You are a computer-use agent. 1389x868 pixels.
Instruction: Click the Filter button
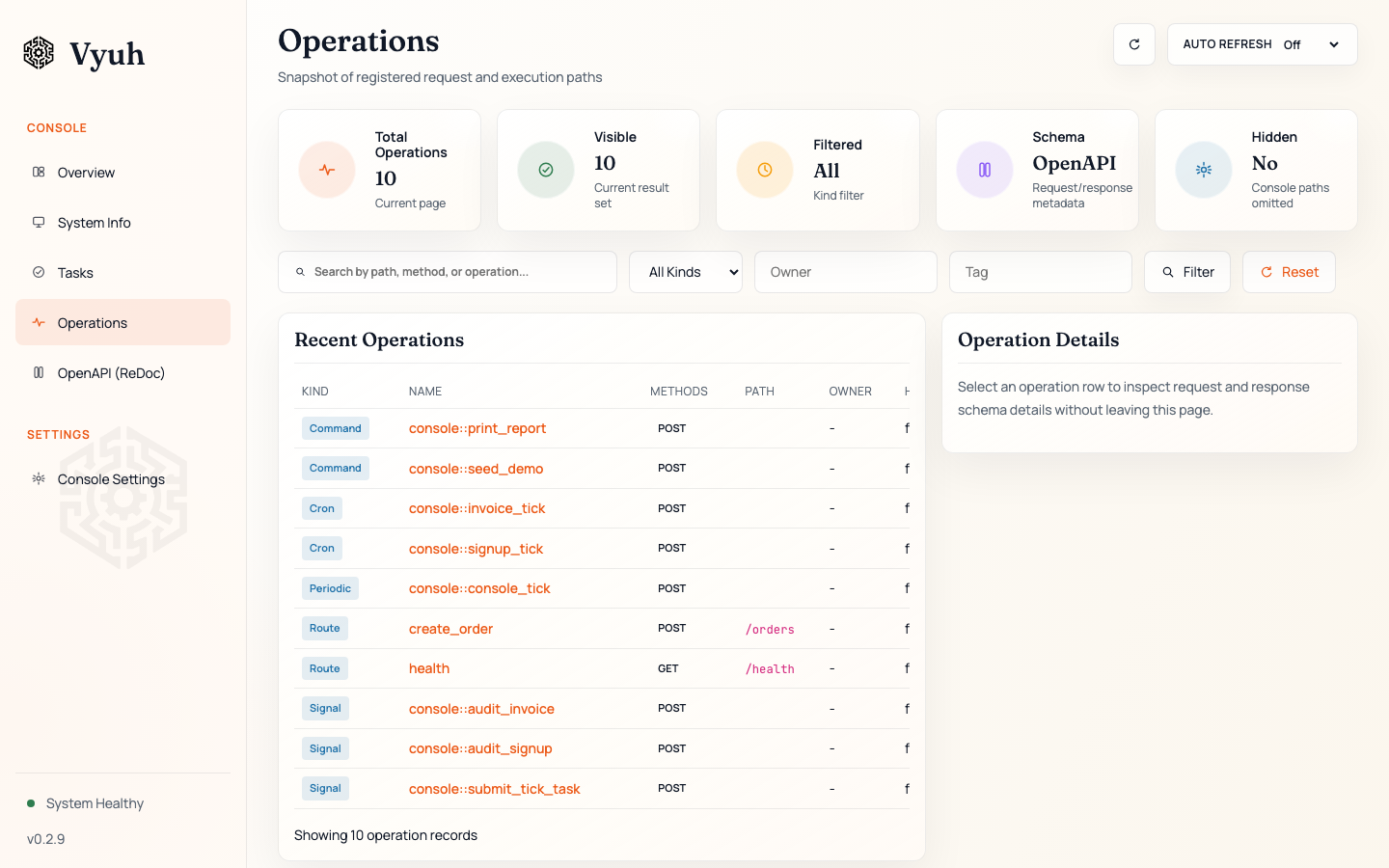click(x=1187, y=272)
